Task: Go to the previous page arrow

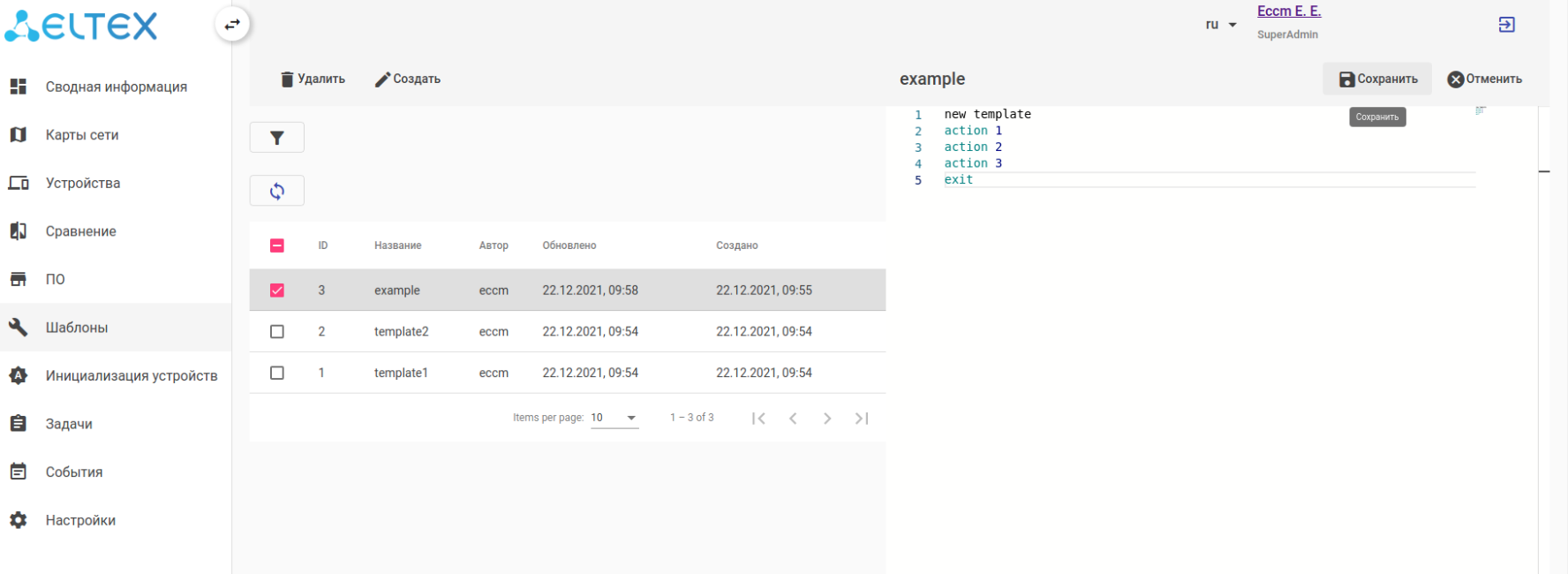Action: (793, 419)
